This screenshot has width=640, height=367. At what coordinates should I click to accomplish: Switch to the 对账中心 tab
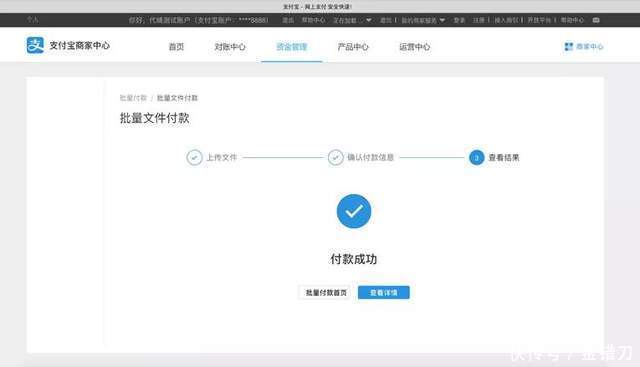click(230, 47)
